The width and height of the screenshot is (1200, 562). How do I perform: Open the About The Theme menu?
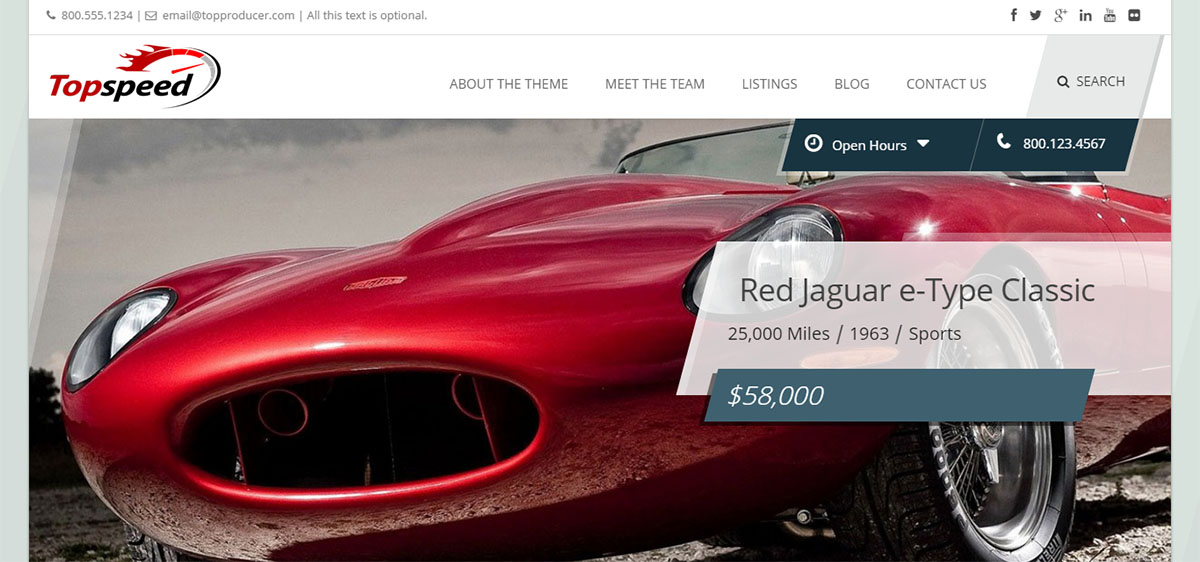pos(509,84)
